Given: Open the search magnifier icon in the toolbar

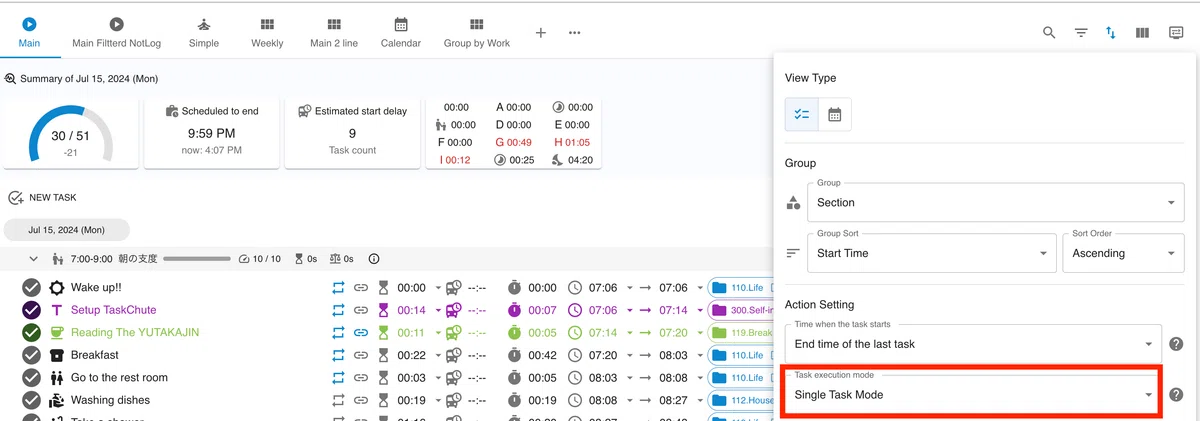Looking at the screenshot, I should 1049,33.
